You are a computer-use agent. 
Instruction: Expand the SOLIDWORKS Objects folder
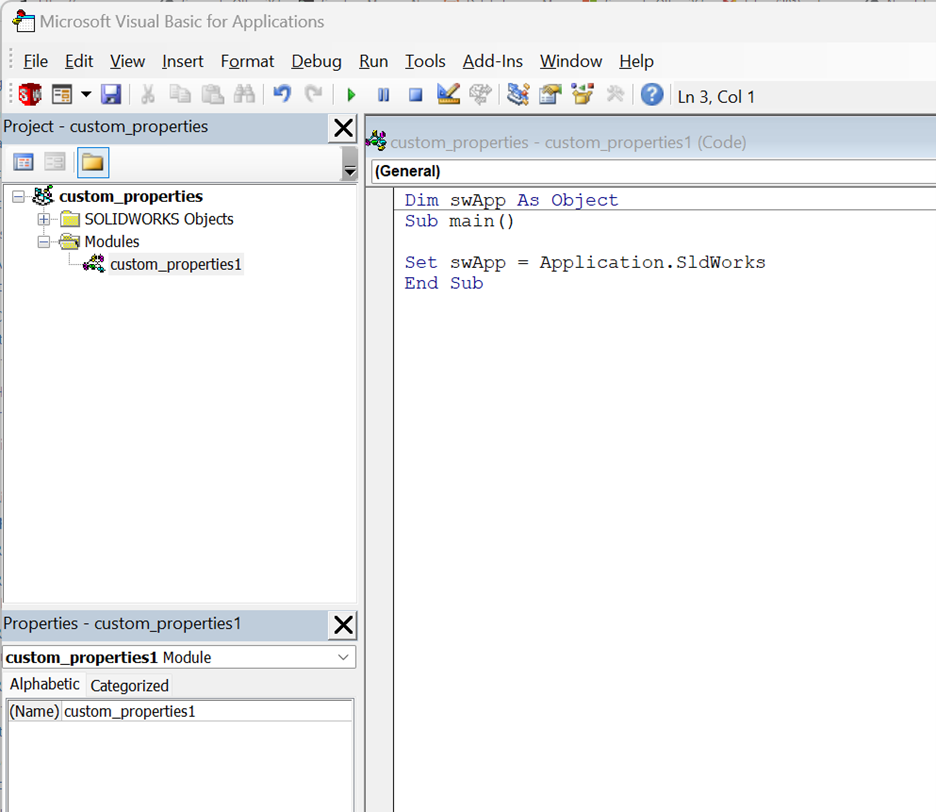pyautogui.click(x=44, y=219)
